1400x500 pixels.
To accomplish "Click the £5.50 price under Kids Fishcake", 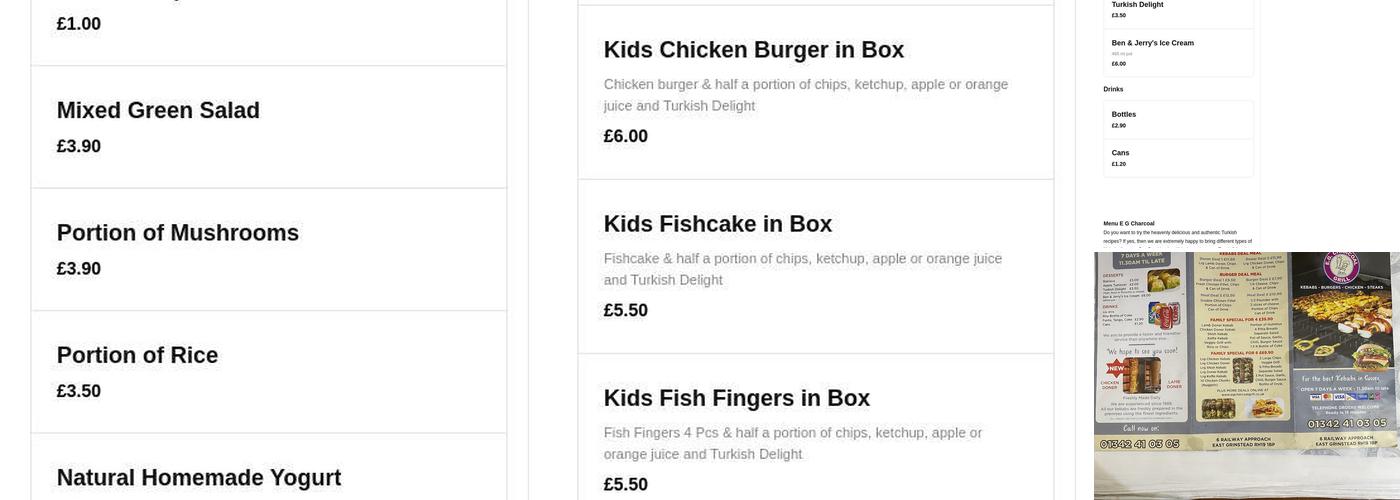I will point(625,310).
